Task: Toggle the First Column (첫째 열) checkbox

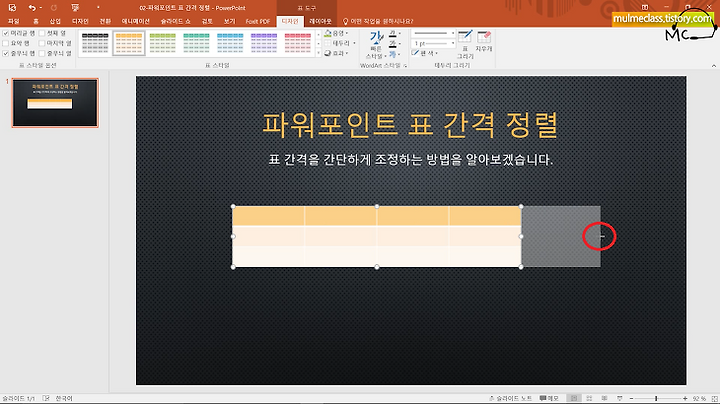Action: click(x=42, y=33)
